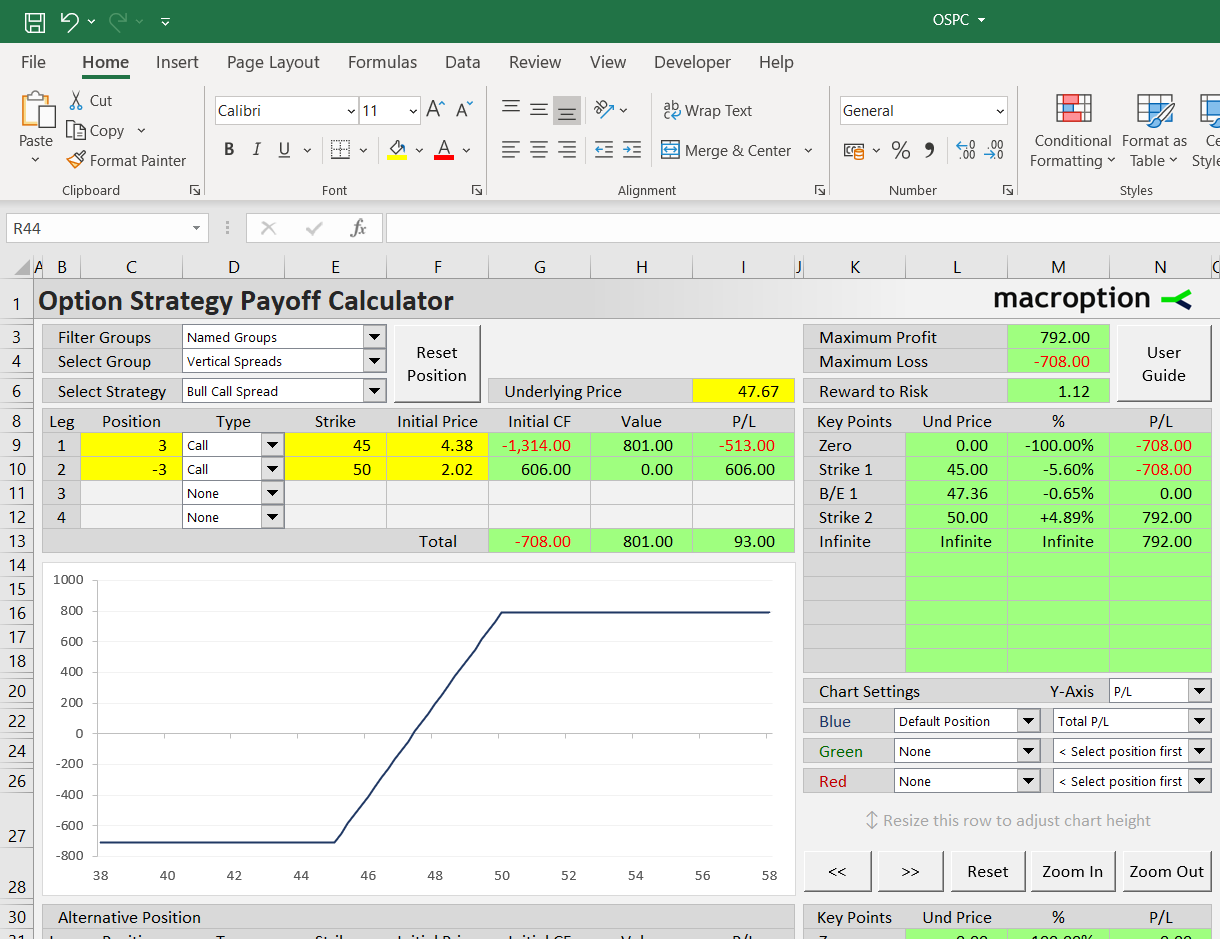This screenshot has width=1220, height=939.
Task: Click the chart Reset button
Action: [x=987, y=871]
